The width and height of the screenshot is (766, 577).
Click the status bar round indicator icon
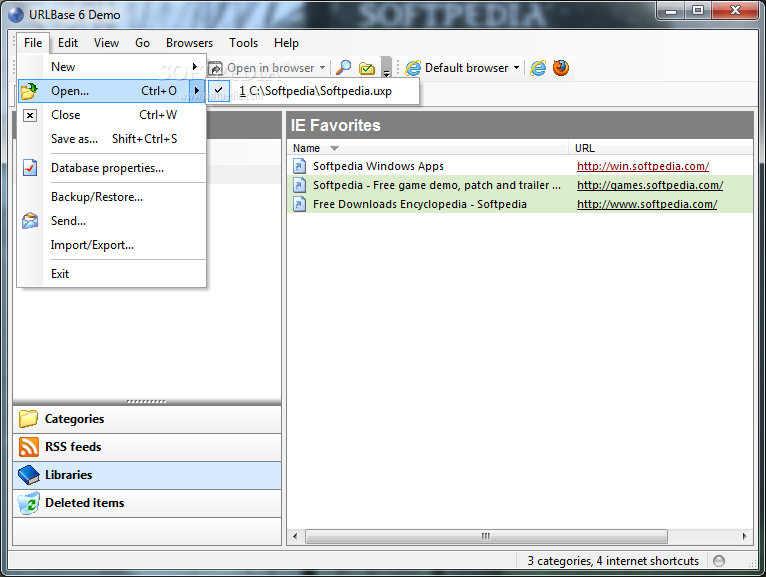click(719, 561)
